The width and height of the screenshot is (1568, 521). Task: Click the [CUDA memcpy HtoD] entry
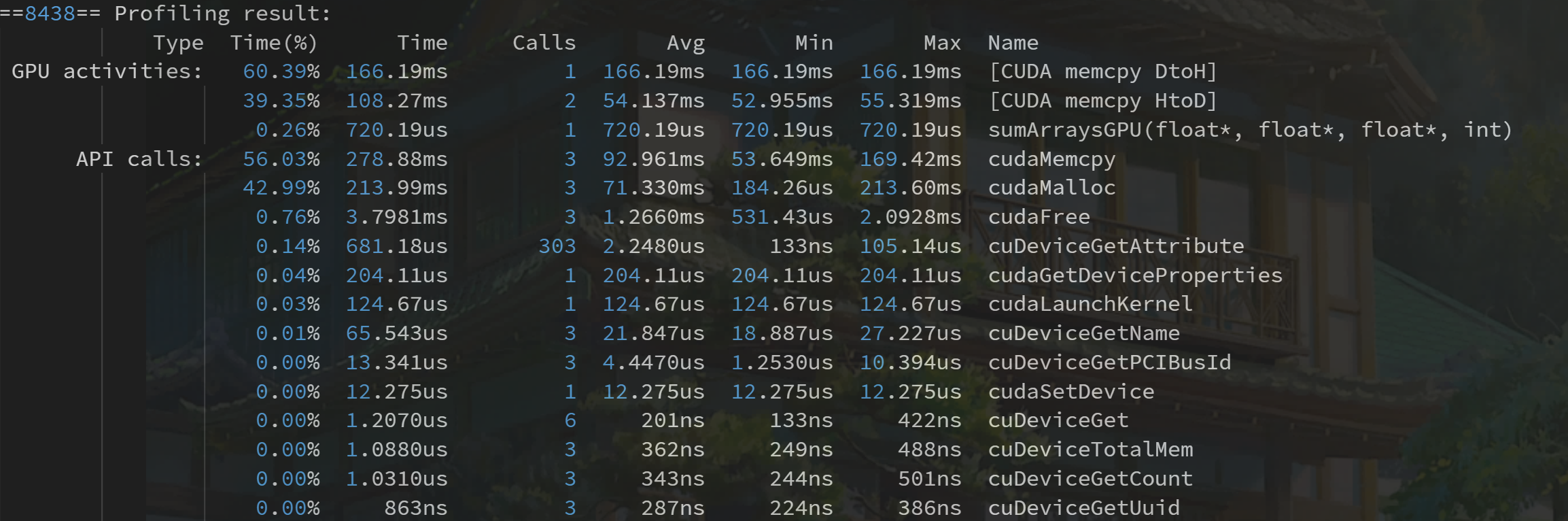[1102, 101]
